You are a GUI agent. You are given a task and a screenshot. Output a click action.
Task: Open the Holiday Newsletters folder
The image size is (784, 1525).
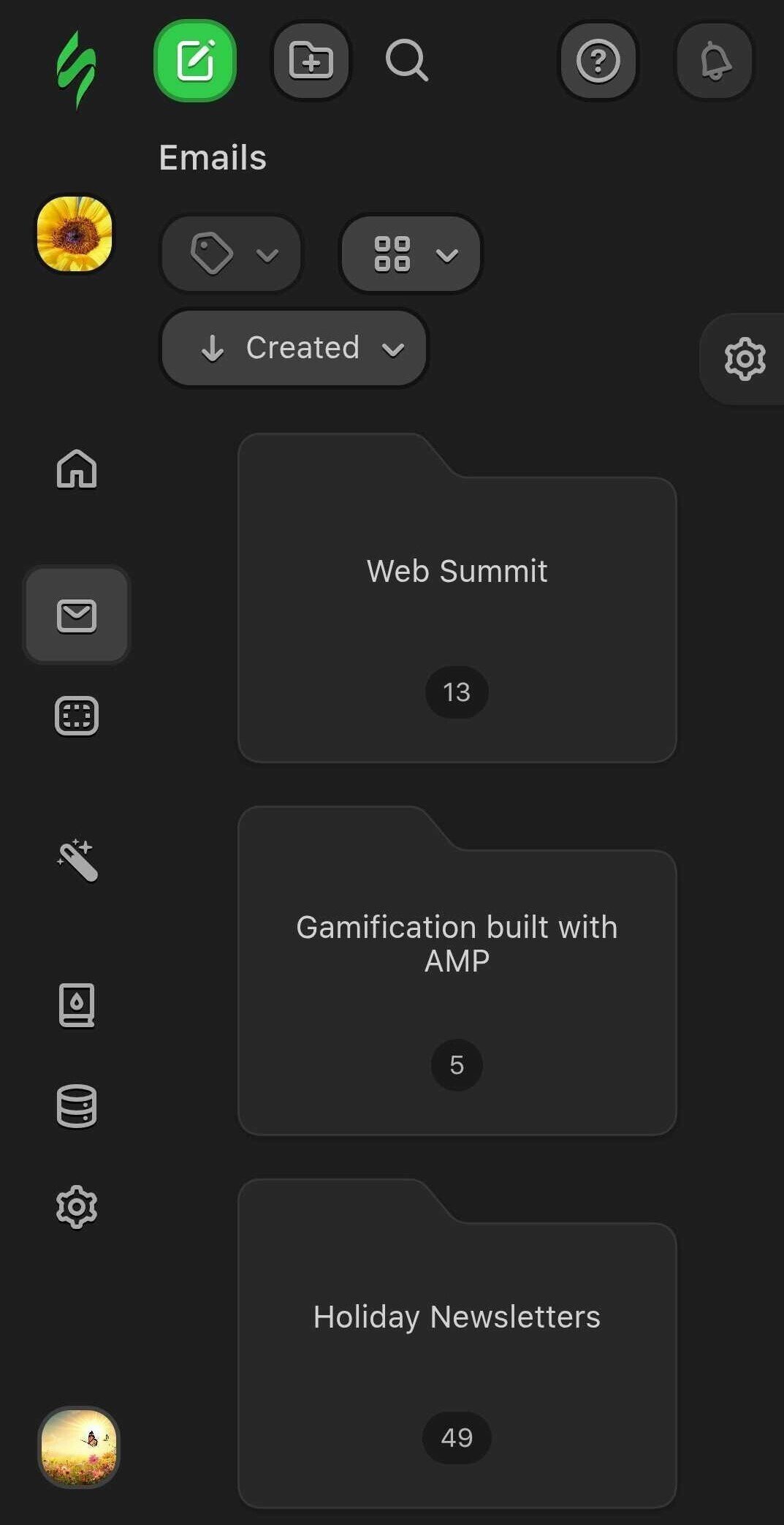pos(457,1345)
